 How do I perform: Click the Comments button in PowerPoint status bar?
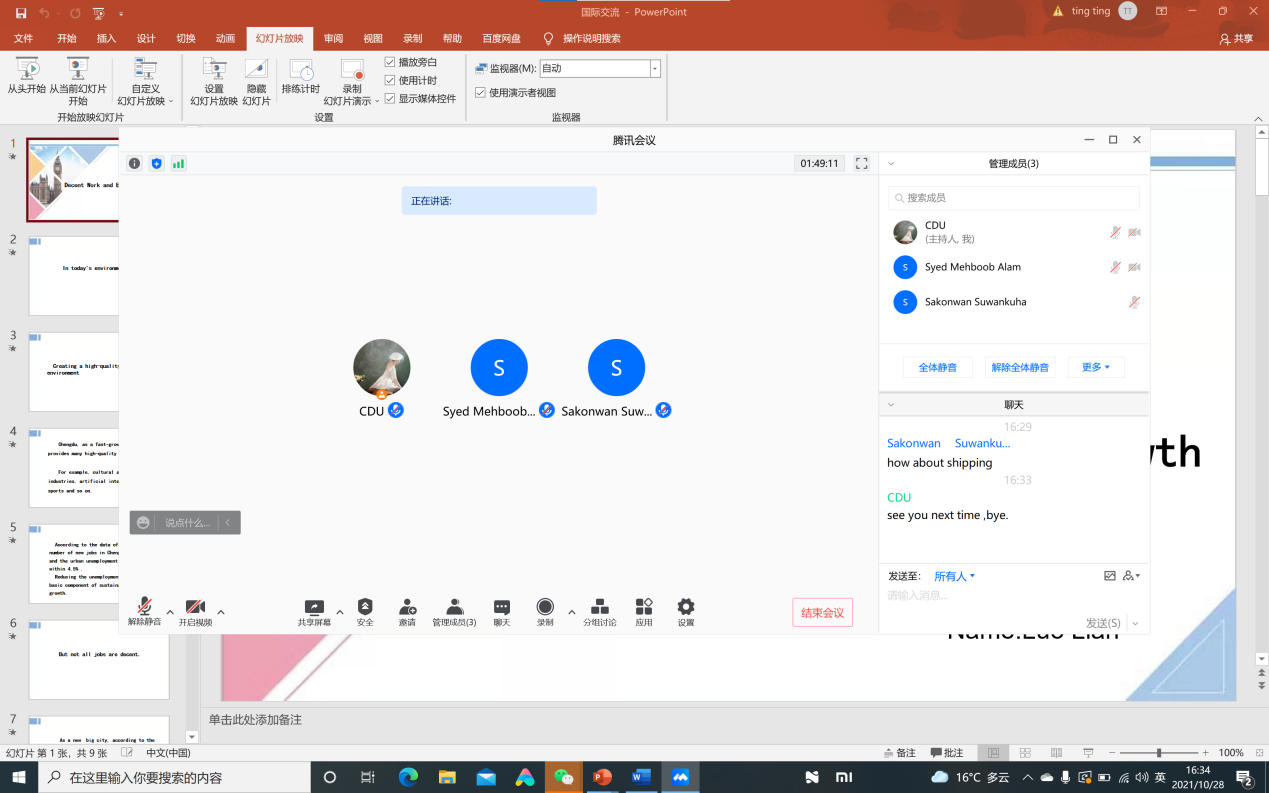coord(947,753)
